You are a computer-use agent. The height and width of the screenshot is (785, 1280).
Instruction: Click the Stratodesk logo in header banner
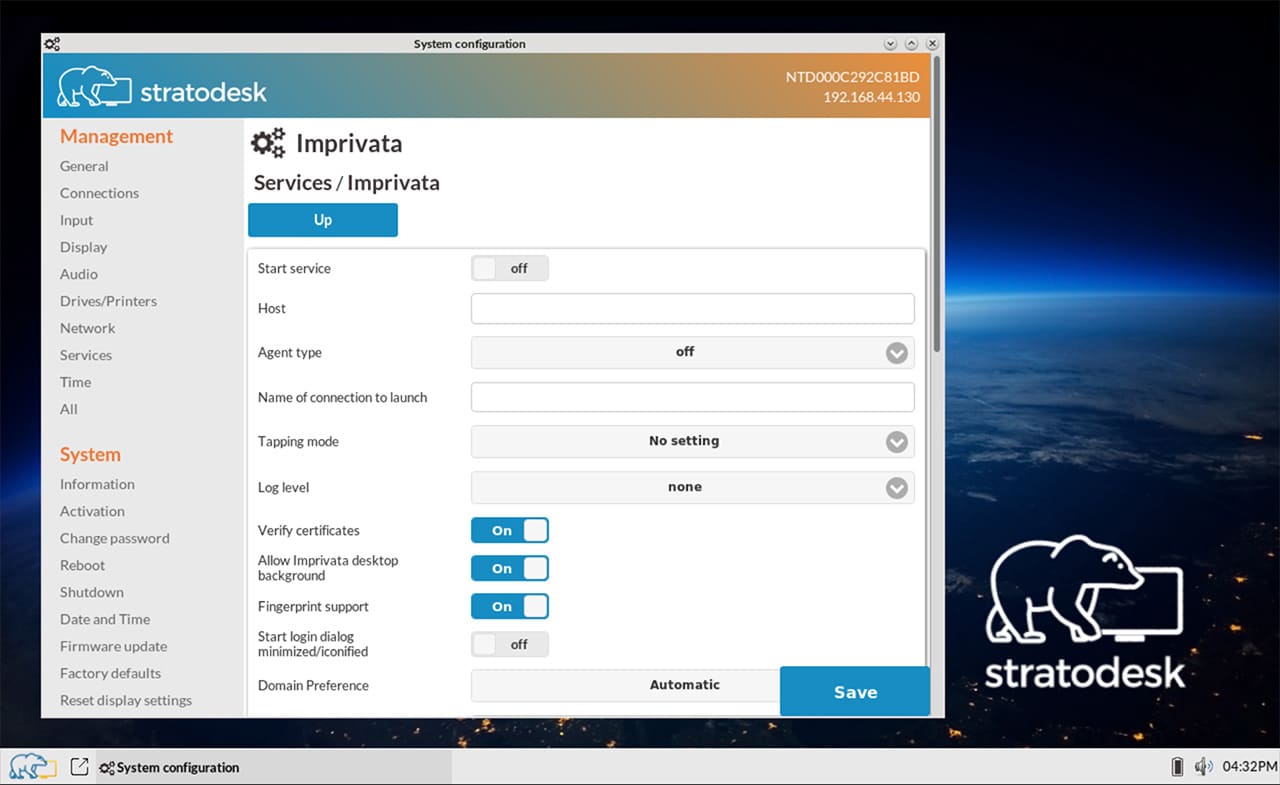tap(162, 87)
